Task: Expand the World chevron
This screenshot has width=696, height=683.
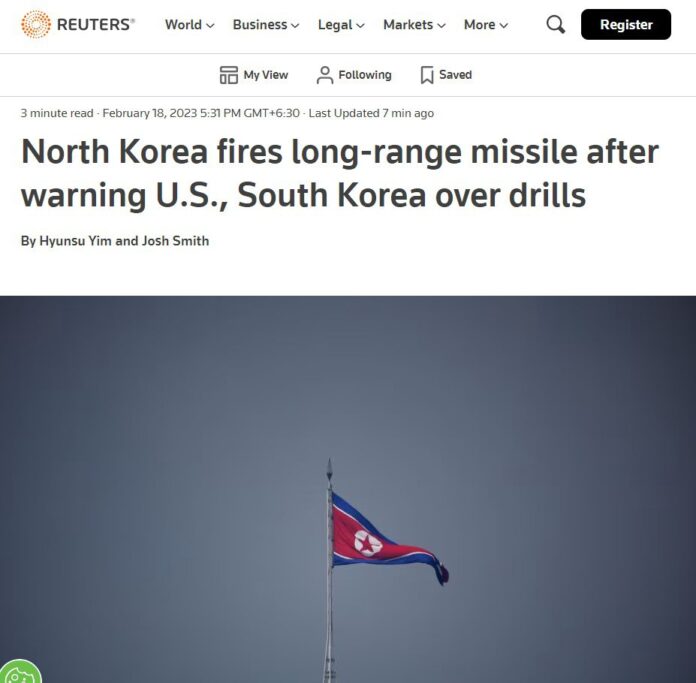Action: tap(210, 26)
